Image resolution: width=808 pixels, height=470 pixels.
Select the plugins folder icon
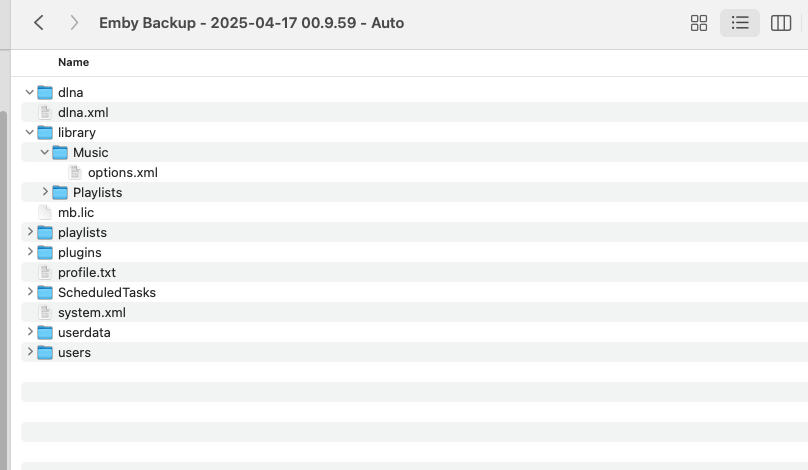tap(45, 253)
